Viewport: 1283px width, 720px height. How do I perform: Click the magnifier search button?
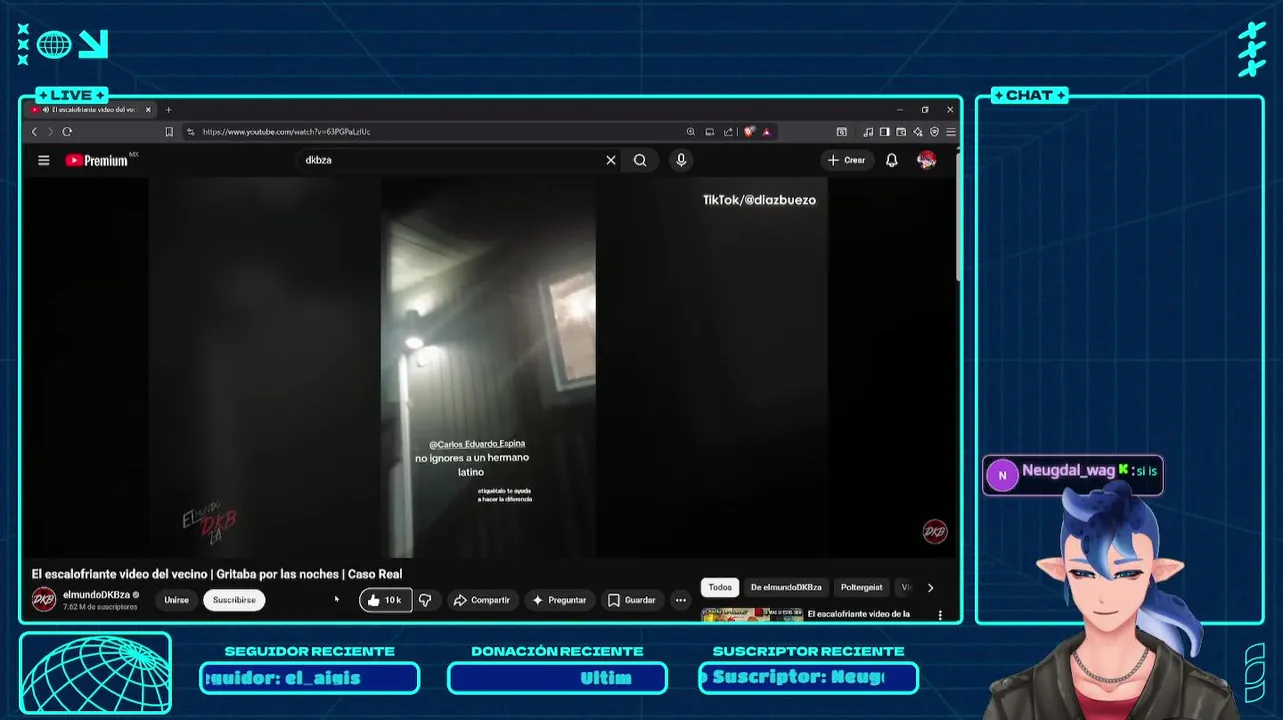coord(640,160)
